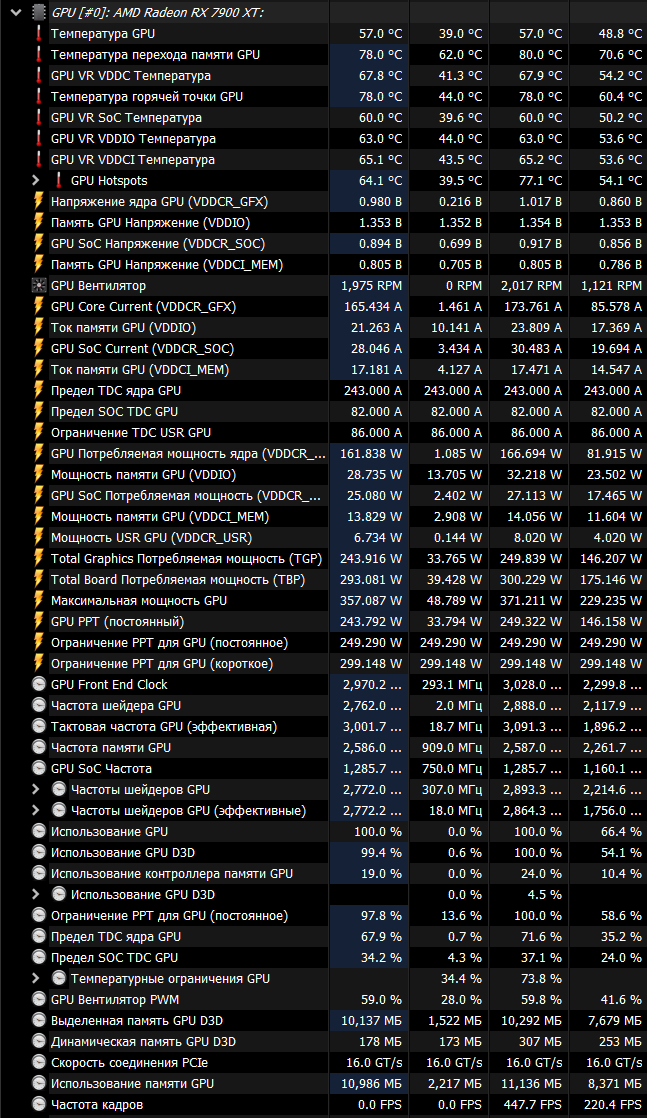The width and height of the screenshot is (647, 1118).
Task: Click lightning icon of GPU PPT (постоянный)
Action: (39, 622)
